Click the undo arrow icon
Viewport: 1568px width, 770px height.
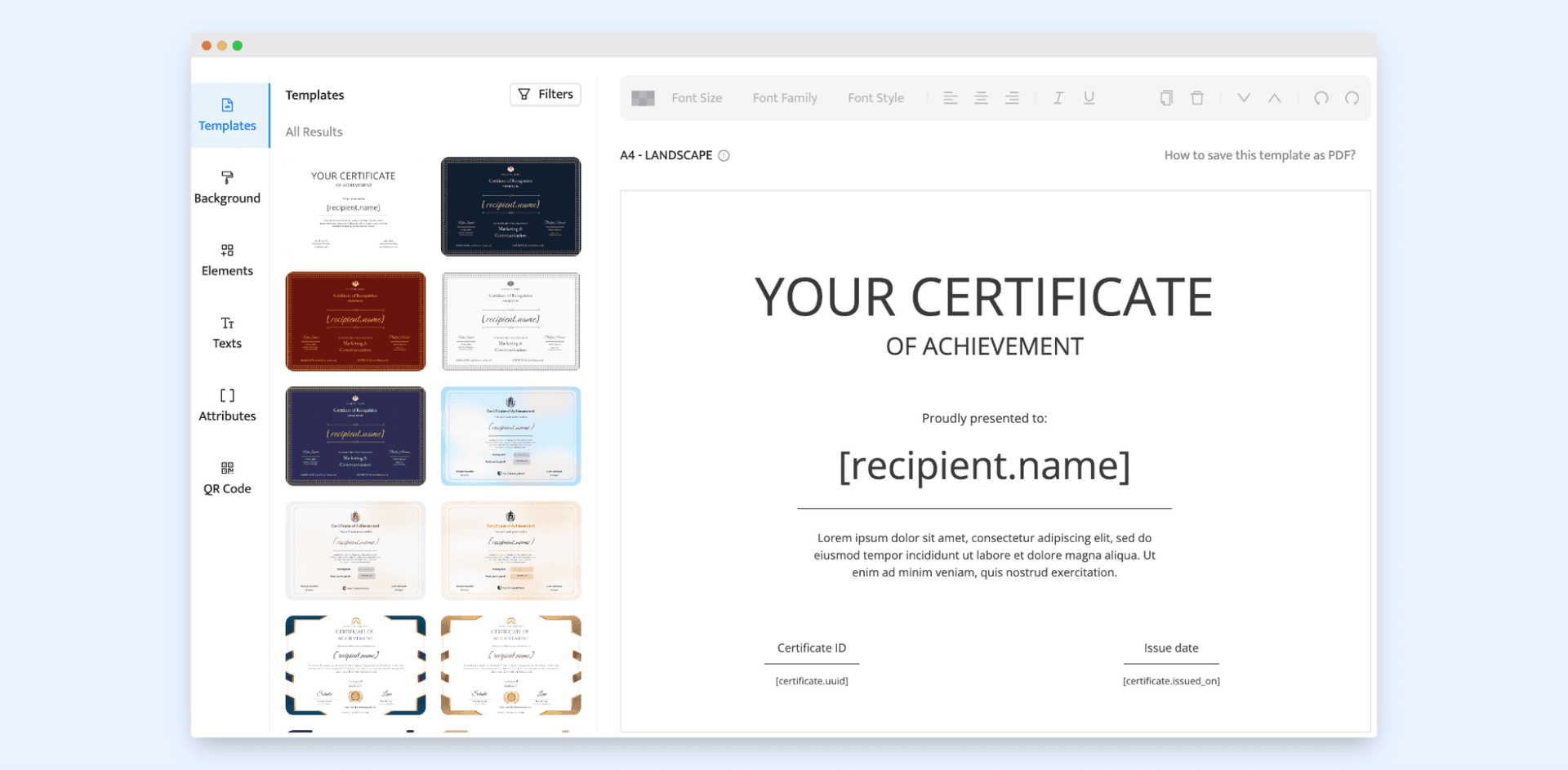point(1321,98)
